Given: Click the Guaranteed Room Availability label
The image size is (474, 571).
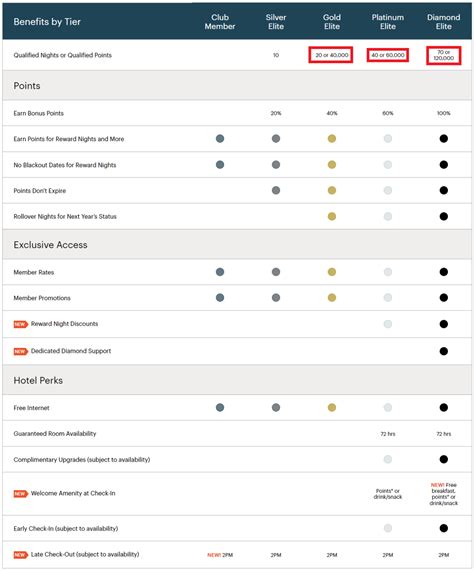Looking at the screenshot, I should coord(55,434).
